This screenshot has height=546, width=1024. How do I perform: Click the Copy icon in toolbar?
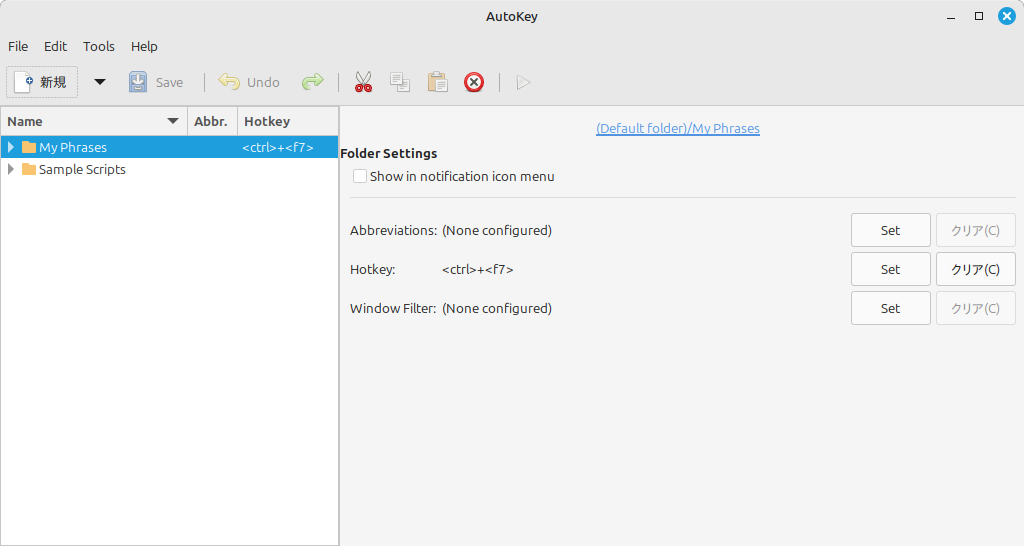pos(400,82)
